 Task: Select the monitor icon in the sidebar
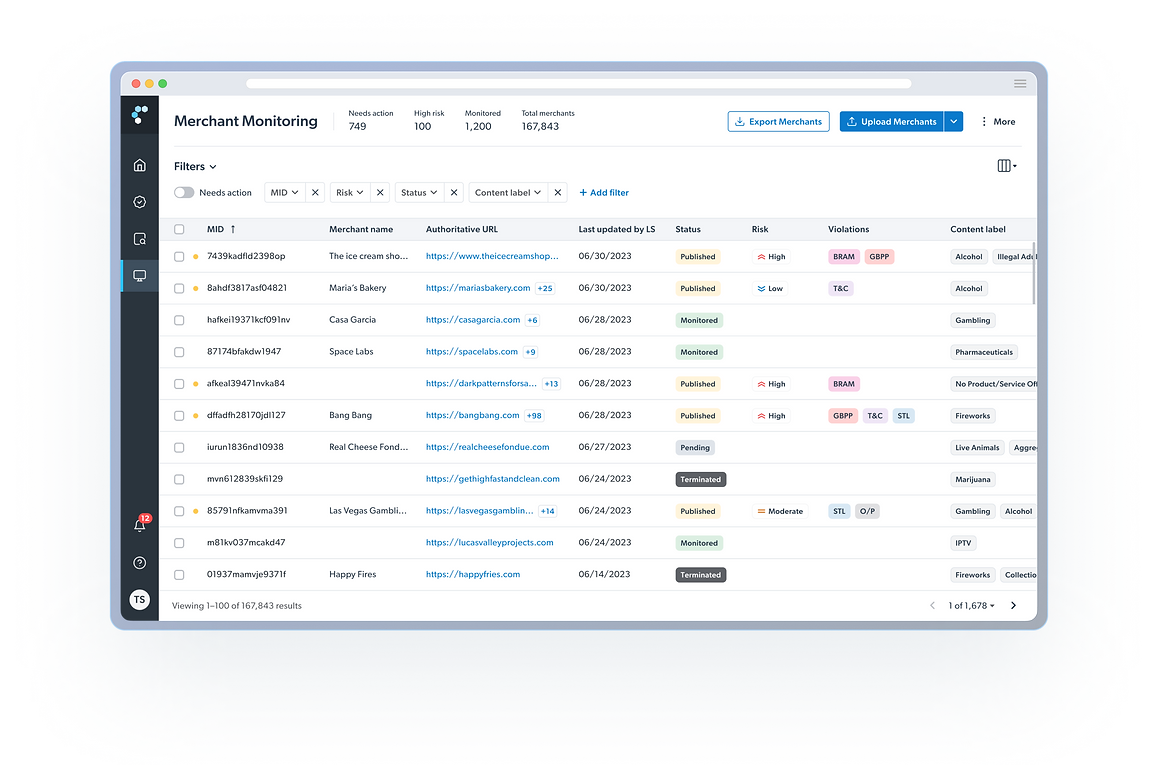click(139, 276)
